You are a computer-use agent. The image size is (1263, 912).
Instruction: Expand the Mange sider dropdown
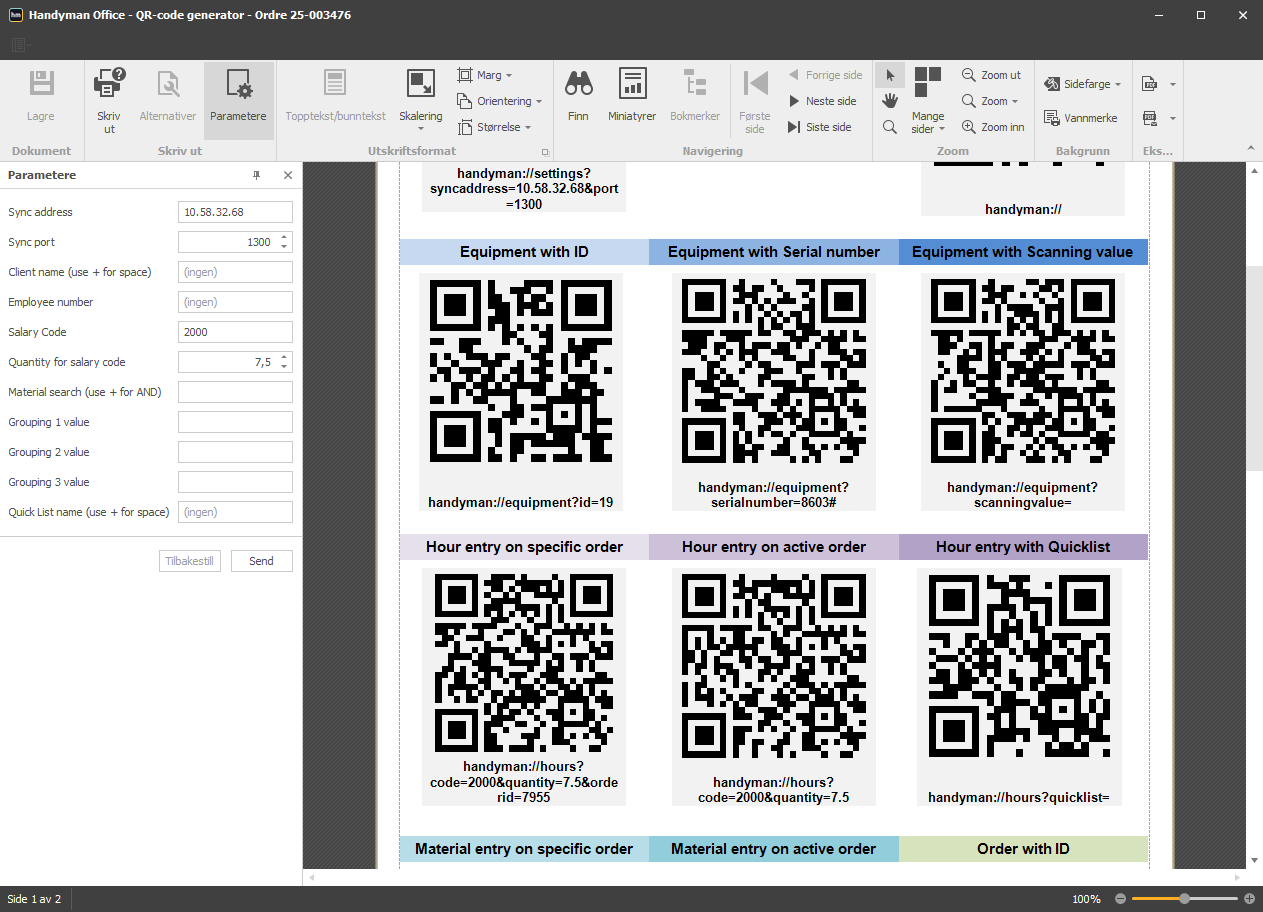[928, 123]
